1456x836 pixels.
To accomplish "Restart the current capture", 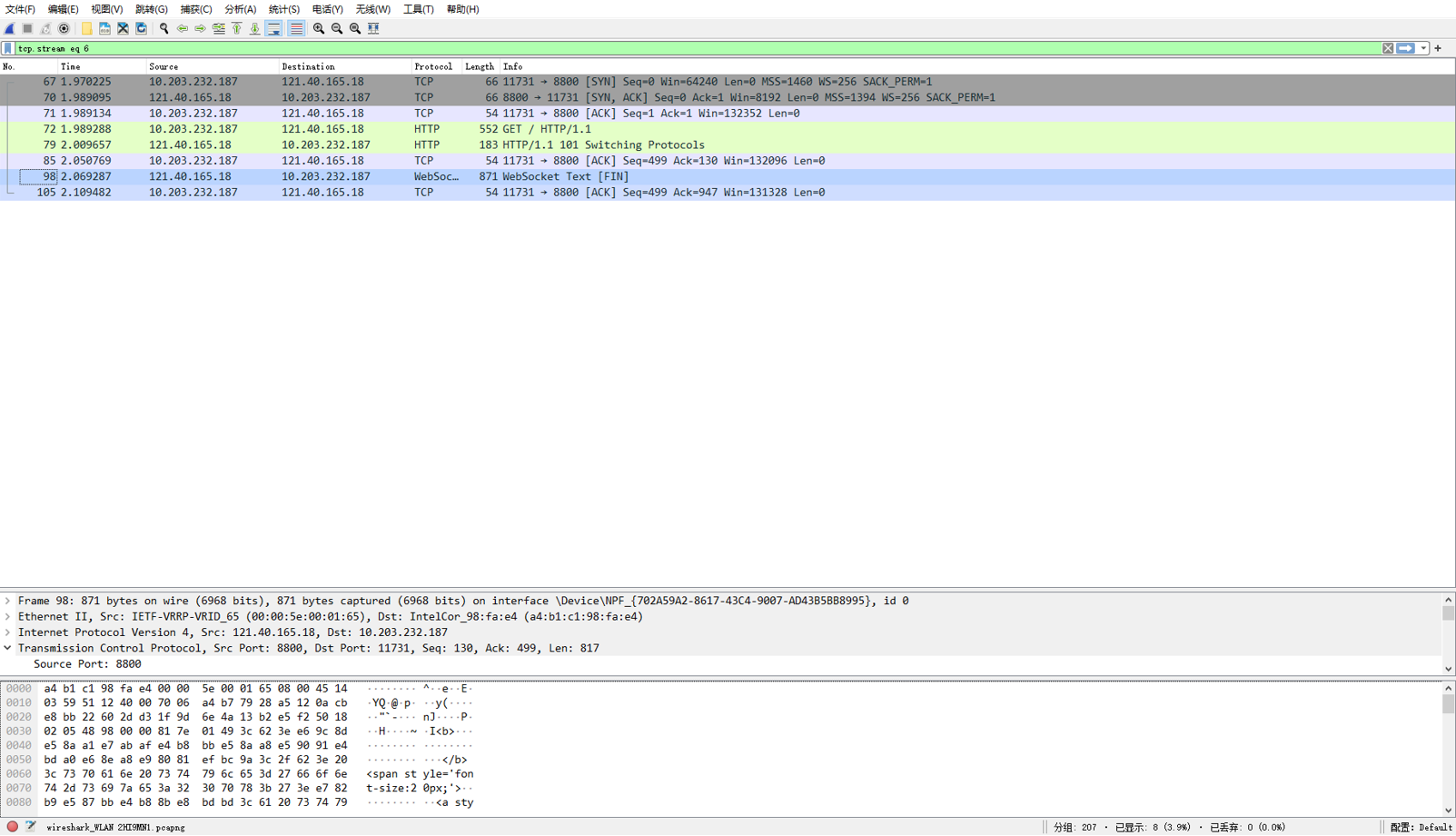I will click(45, 28).
